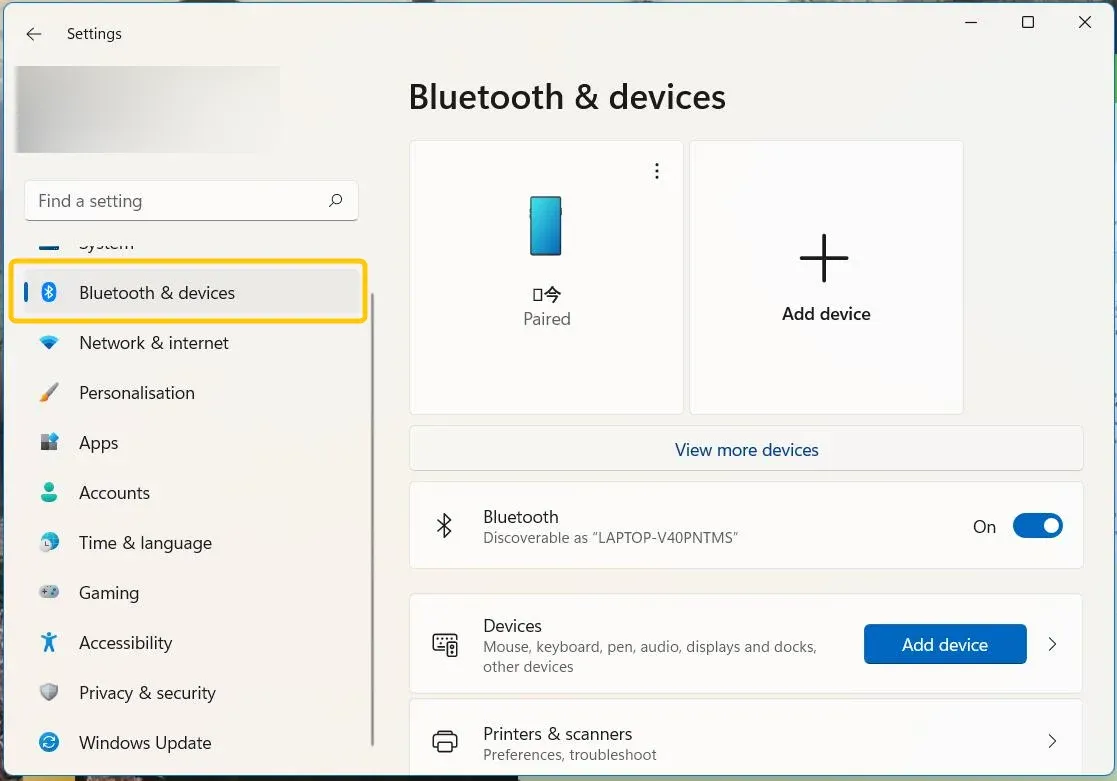Open Printers & scanners settings title
This screenshot has height=781, width=1117.
pyautogui.click(x=558, y=733)
